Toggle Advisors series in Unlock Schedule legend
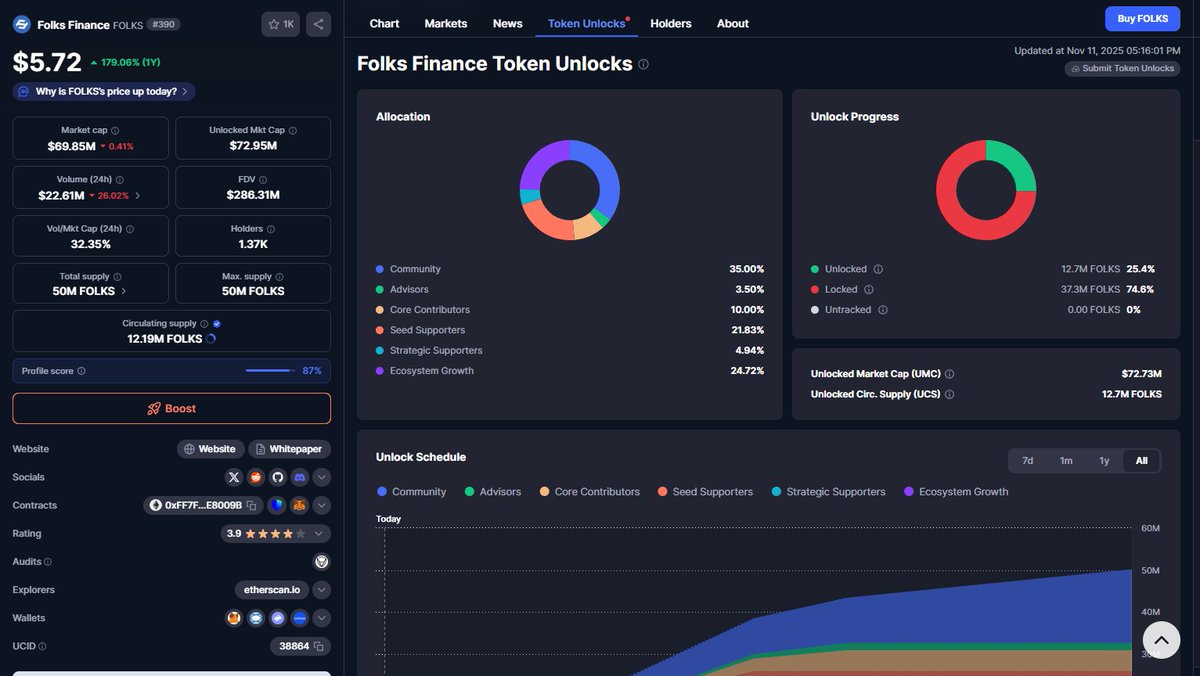Viewport: 1200px width, 676px height. 493,492
